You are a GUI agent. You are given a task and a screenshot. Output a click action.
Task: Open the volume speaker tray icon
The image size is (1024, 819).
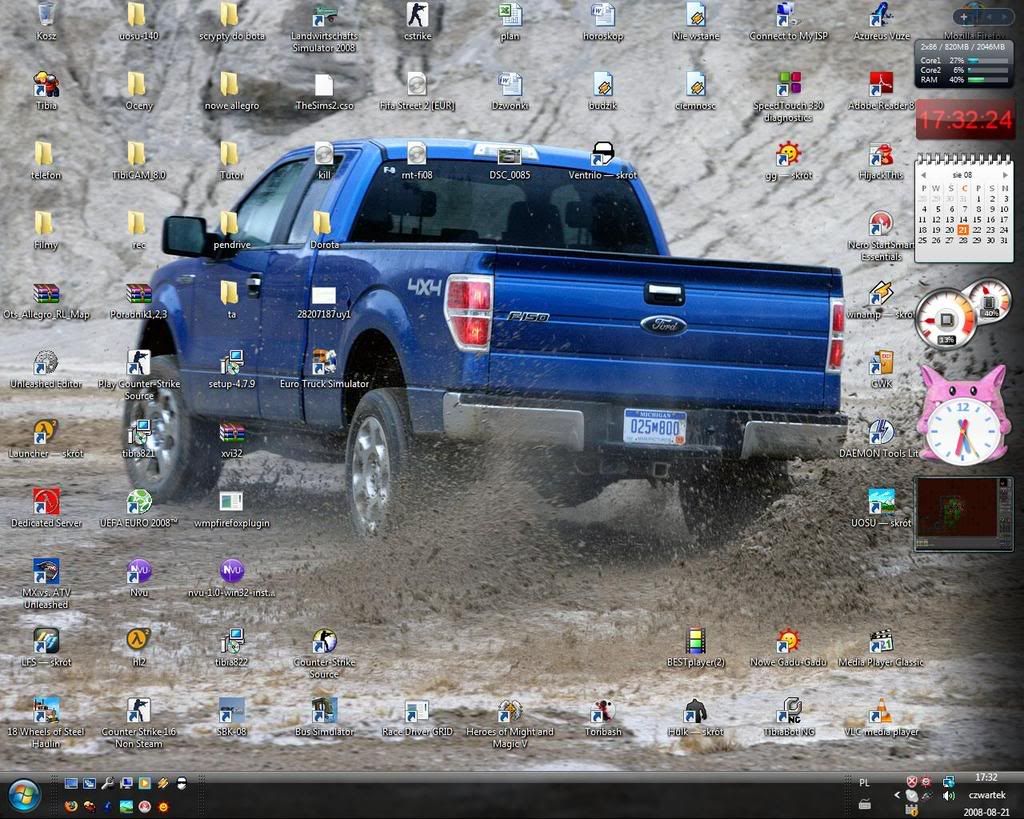(949, 795)
